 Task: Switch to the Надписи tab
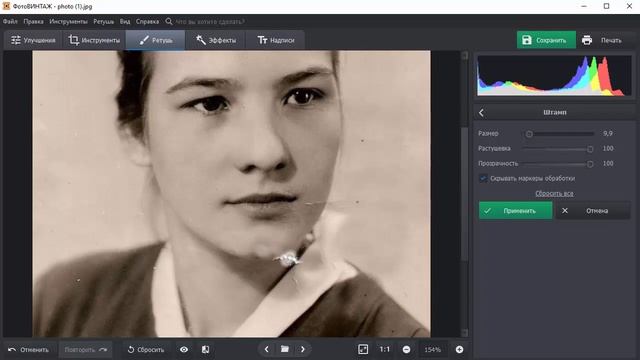click(276, 40)
